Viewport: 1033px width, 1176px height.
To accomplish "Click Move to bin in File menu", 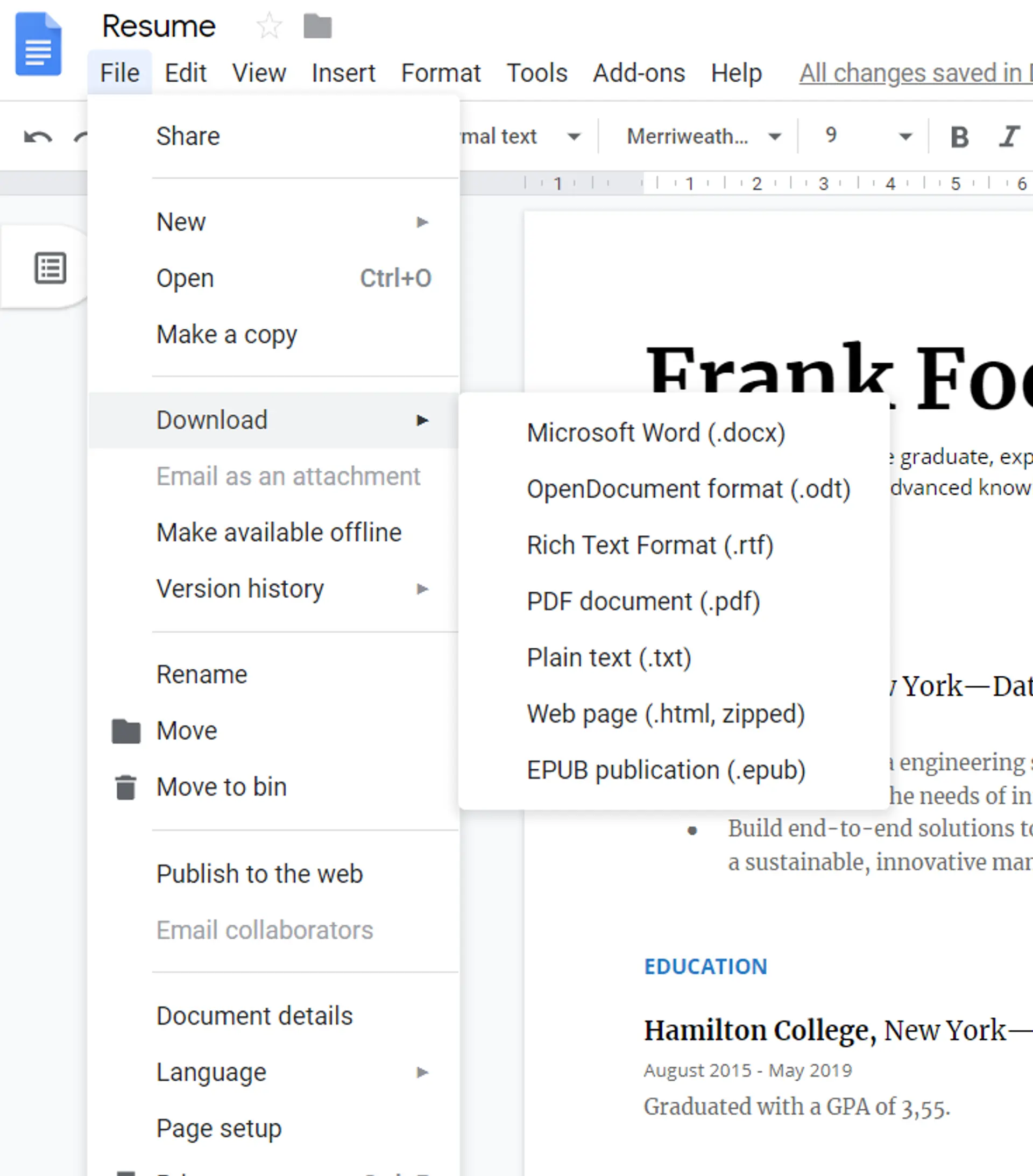I will (222, 787).
